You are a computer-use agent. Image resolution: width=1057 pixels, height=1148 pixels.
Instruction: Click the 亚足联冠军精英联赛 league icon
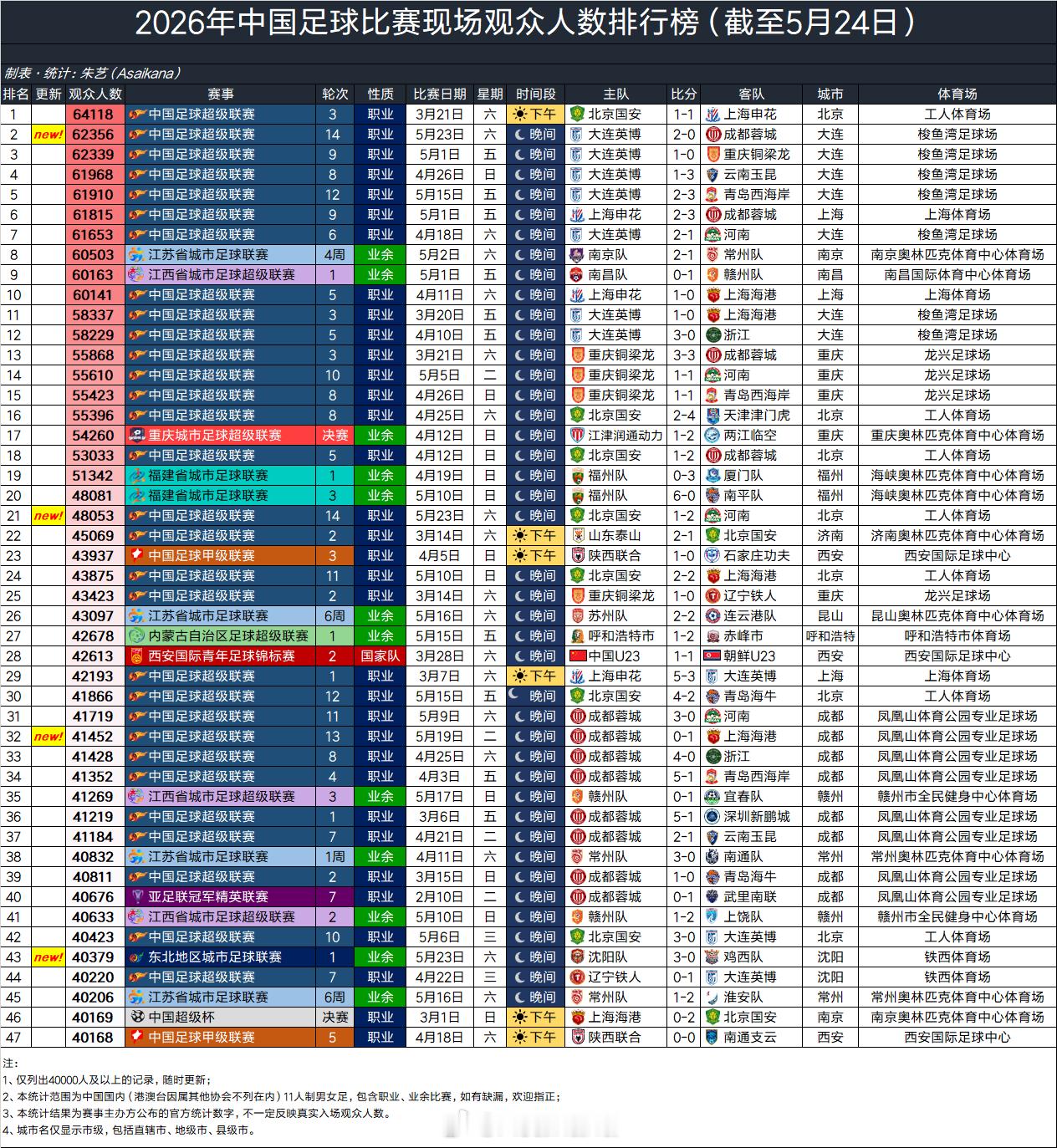[x=137, y=897]
